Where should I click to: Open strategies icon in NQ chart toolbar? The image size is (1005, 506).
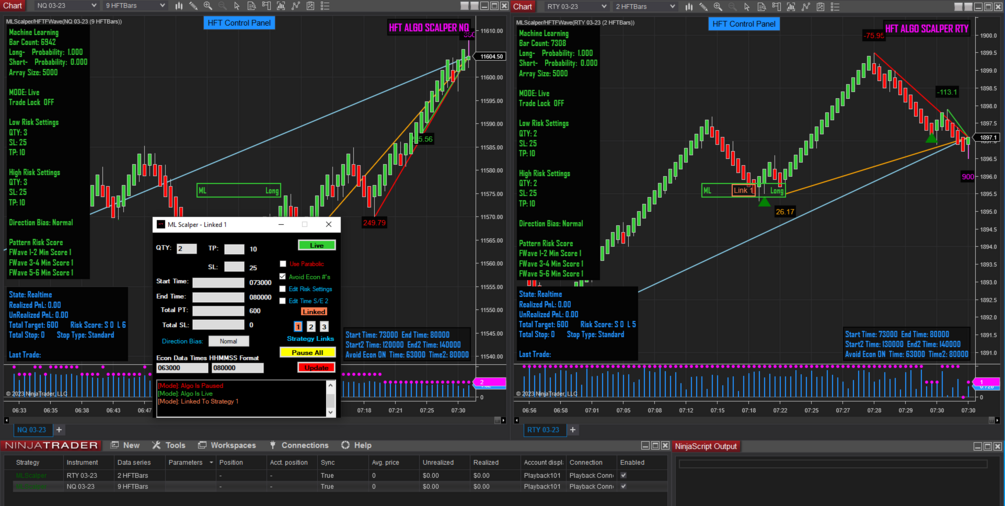(x=310, y=6)
